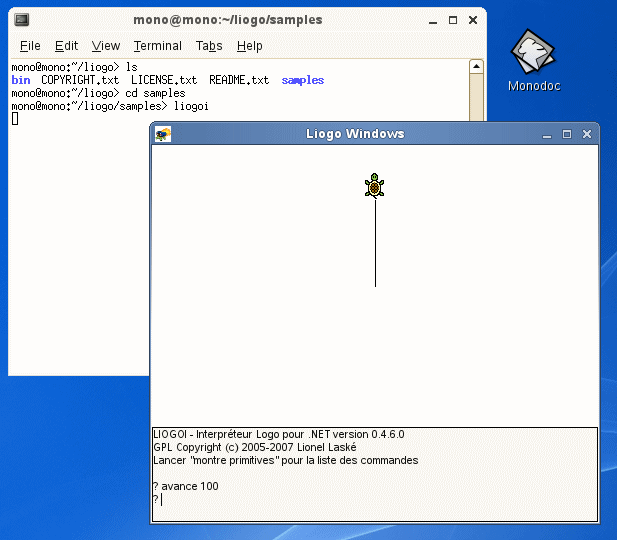Click the LIOGOI version line in console

279,435
